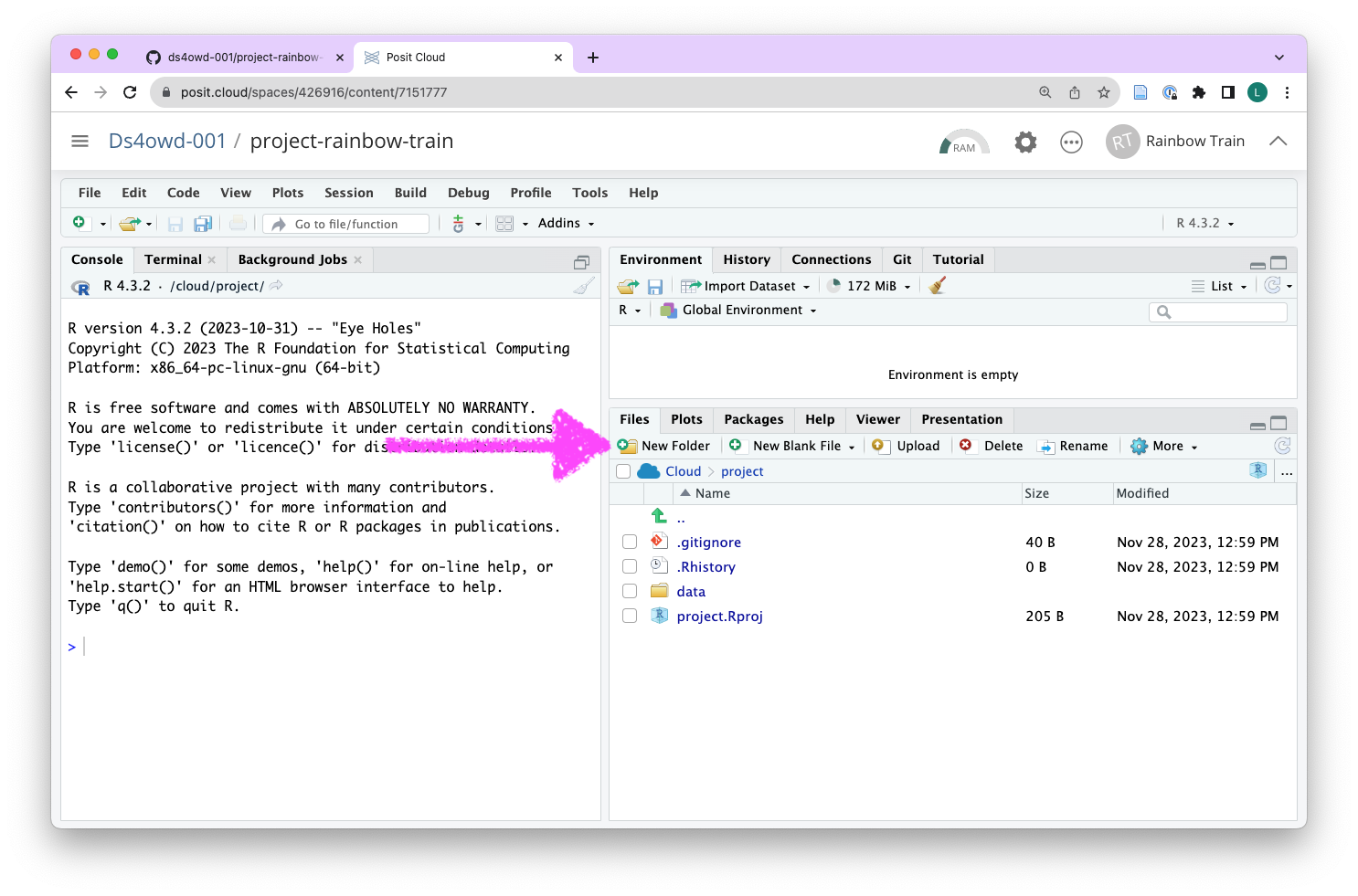
Task: Click the New Folder button
Action: point(664,446)
